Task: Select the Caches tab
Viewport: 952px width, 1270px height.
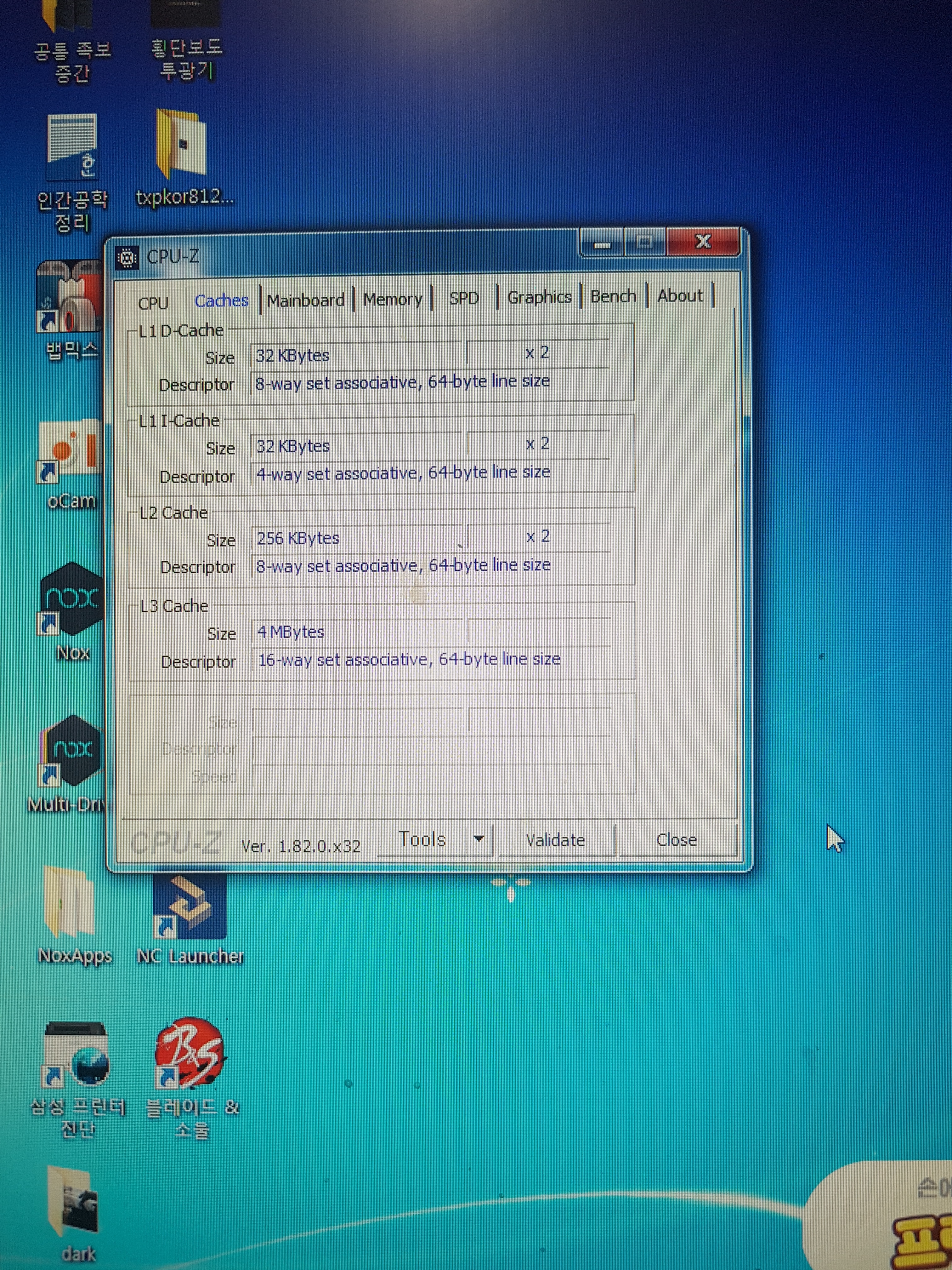Action: pos(222,300)
